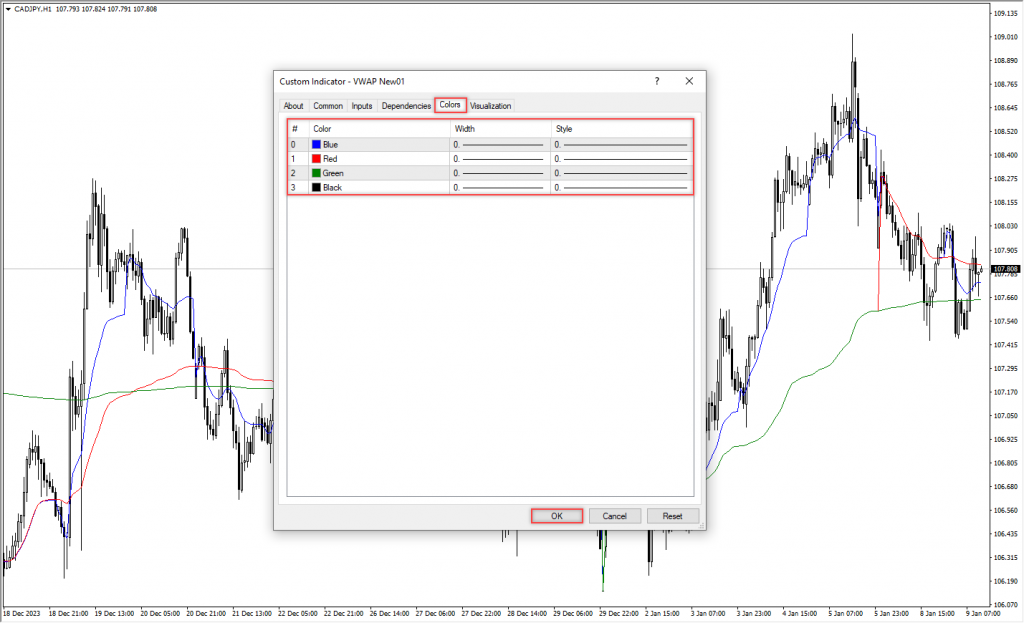This screenshot has width=1024, height=623.
Task: Select row number 2 cell
Action: (298, 173)
